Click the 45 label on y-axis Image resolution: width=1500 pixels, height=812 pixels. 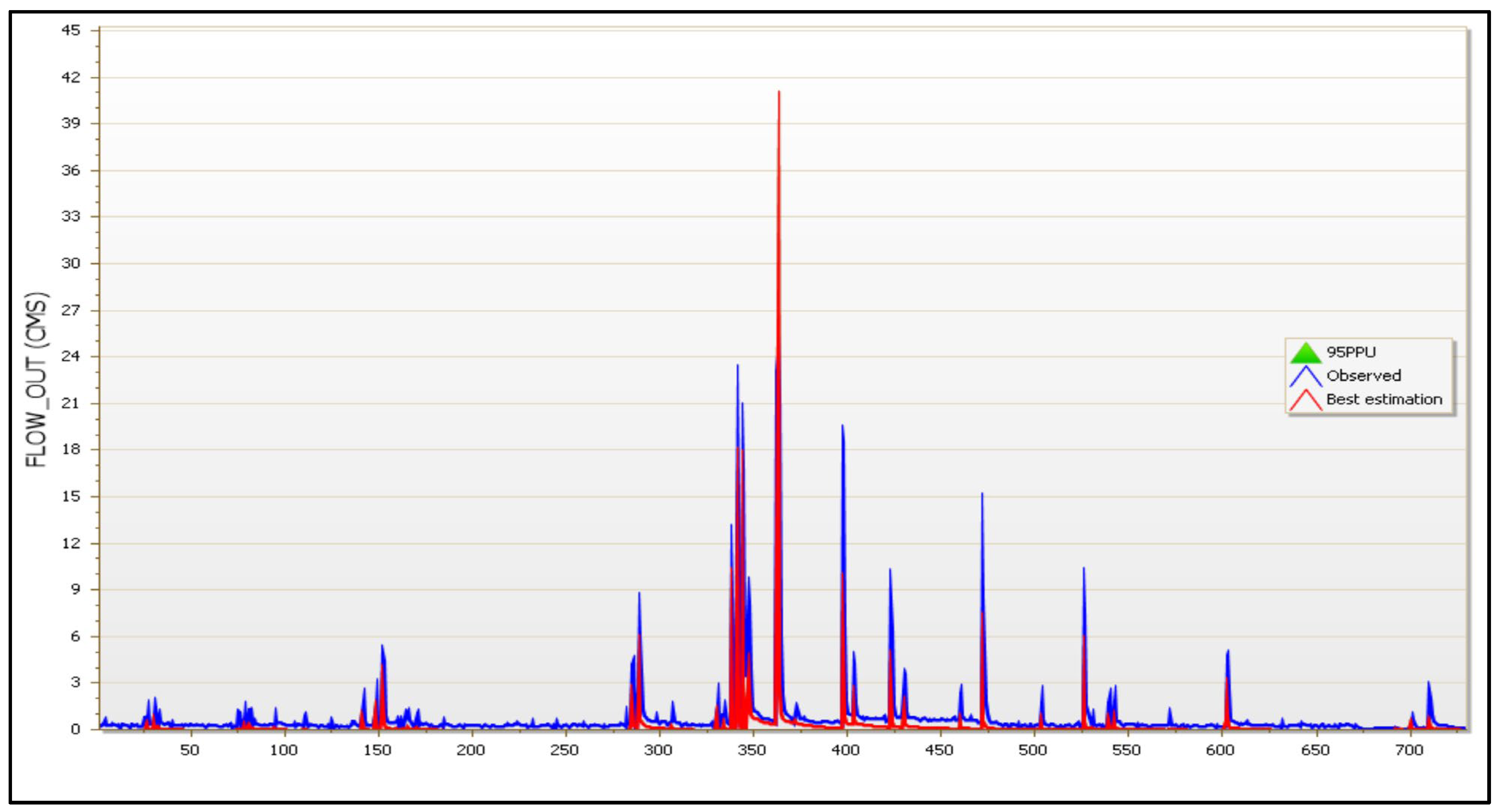(71, 30)
